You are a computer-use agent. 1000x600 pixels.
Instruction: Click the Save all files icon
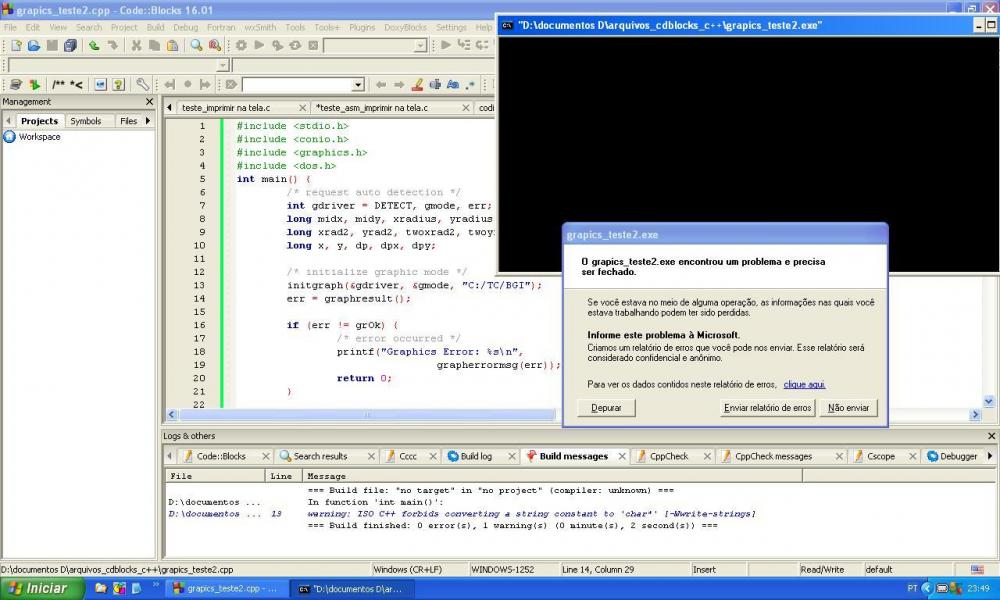(x=70, y=45)
